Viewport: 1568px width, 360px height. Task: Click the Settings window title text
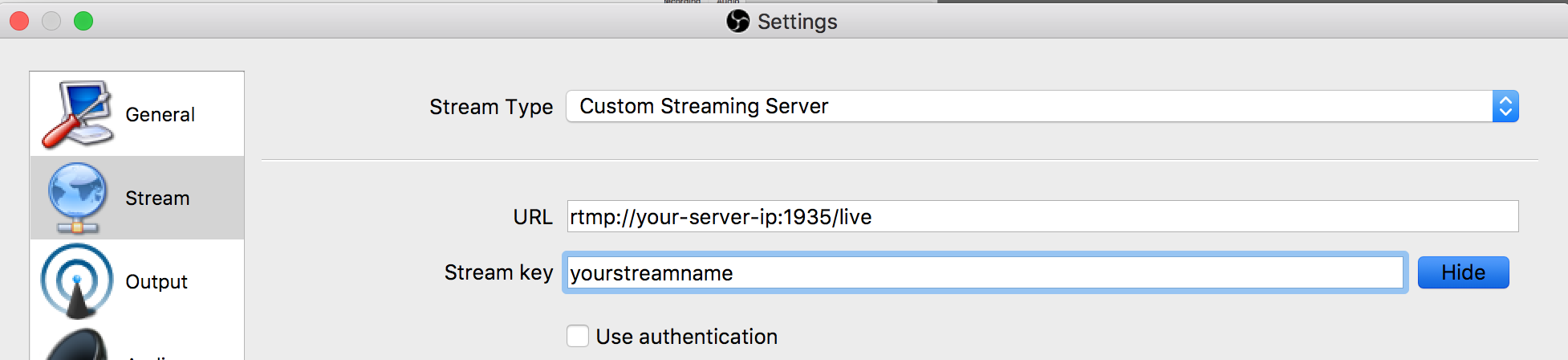coord(797,22)
